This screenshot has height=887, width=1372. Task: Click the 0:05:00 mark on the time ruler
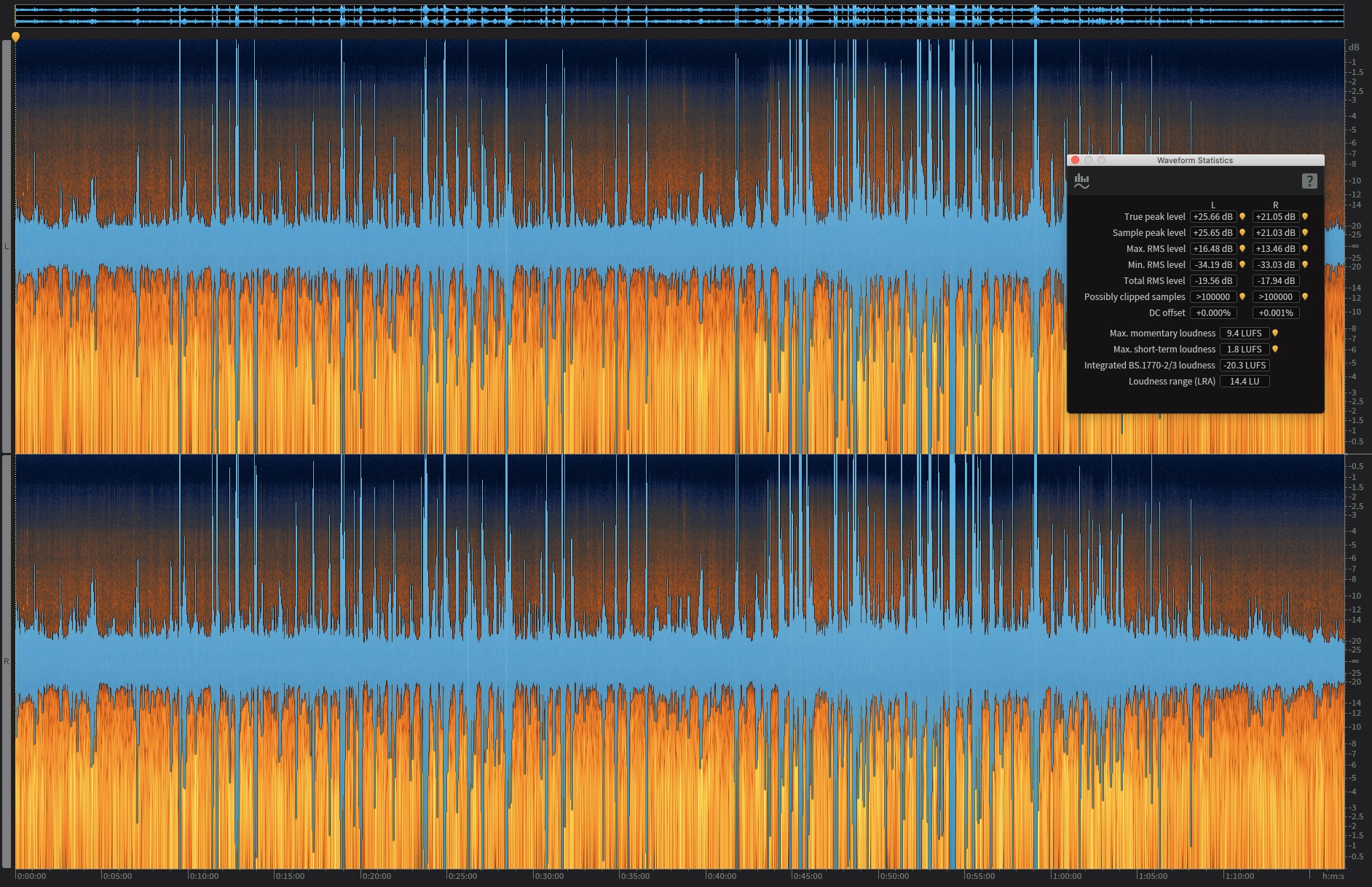point(117,876)
